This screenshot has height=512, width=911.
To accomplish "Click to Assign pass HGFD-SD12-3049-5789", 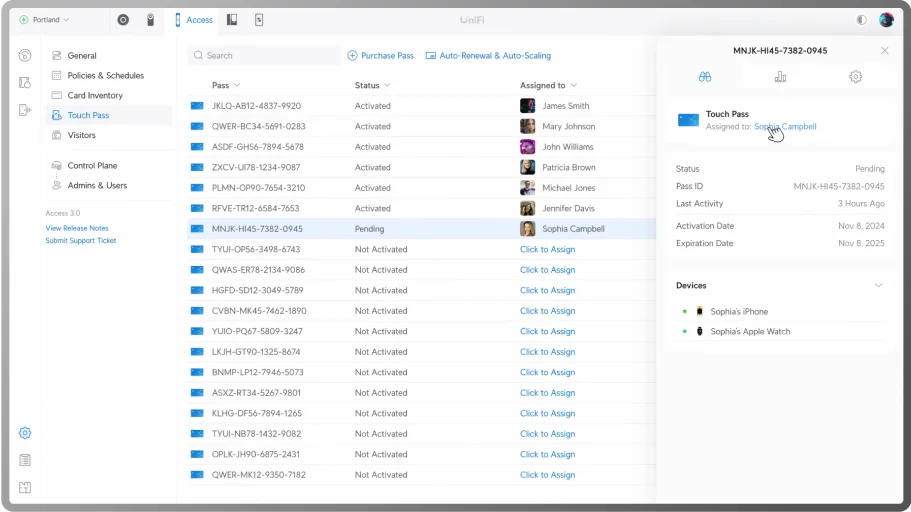I will pos(547,290).
